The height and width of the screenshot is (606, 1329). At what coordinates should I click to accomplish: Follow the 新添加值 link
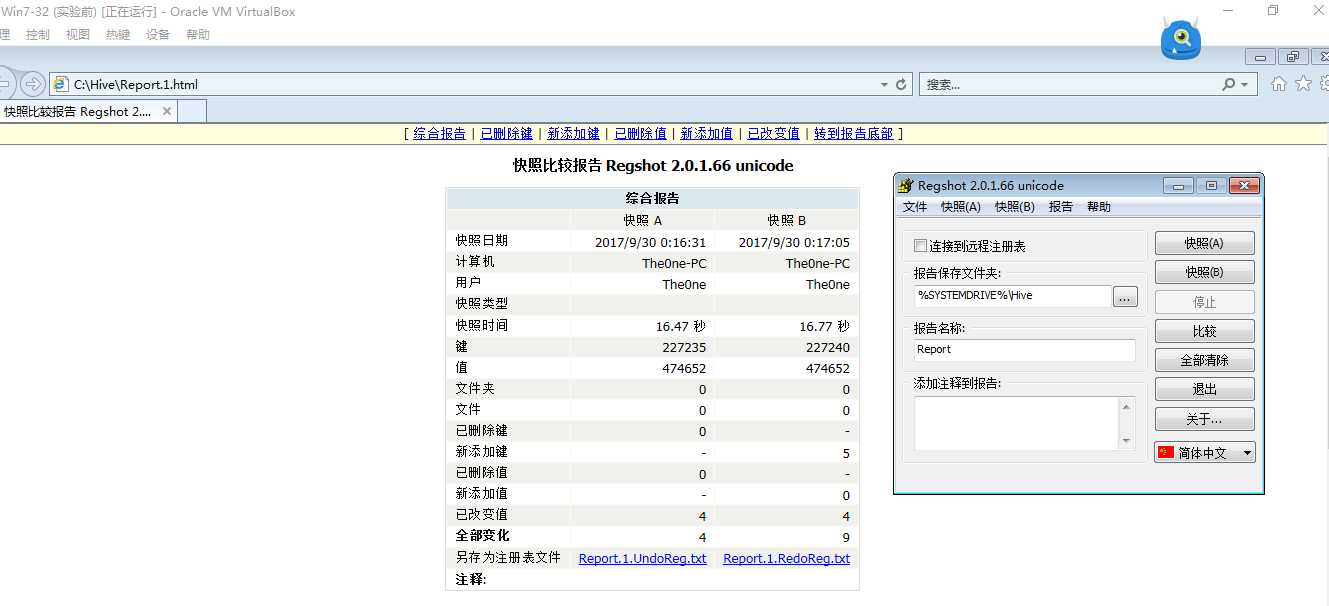(x=707, y=133)
